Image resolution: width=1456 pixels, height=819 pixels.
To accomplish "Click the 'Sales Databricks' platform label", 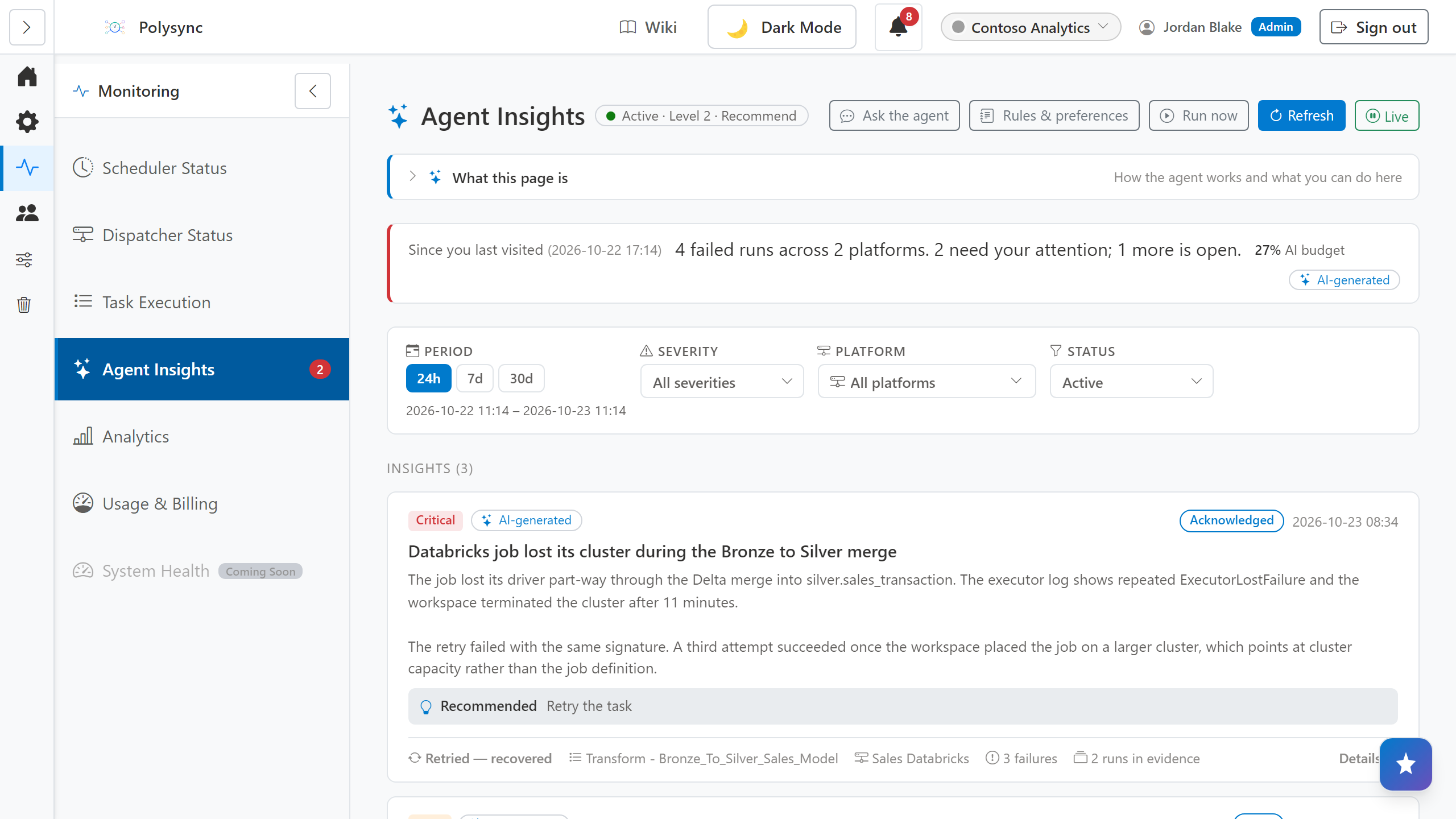I will (x=912, y=758).
